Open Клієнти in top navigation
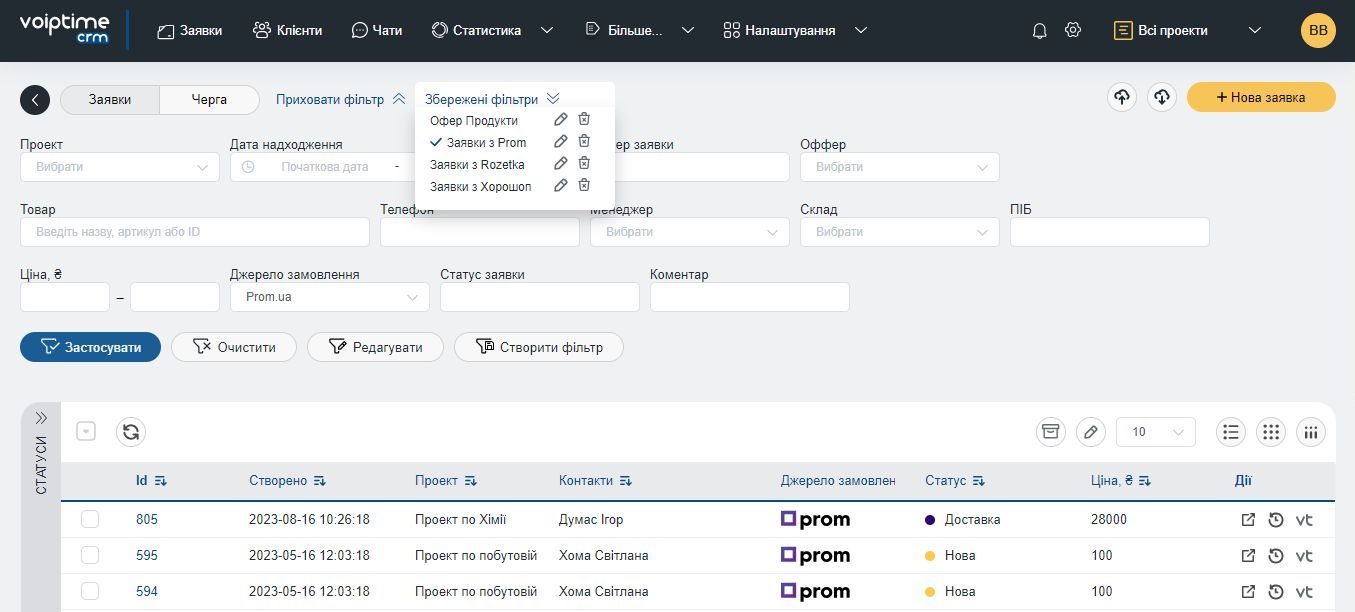 (x=288, y=31)
